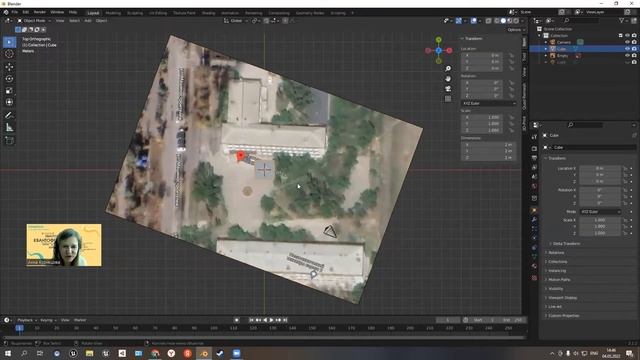Click the pan view hand icon
Viewport: 640px width, 360px height.
click(x=448, y=78)
